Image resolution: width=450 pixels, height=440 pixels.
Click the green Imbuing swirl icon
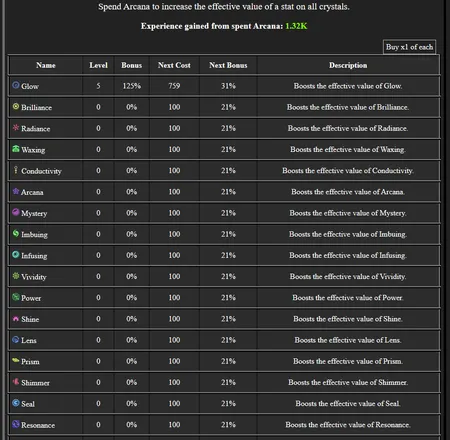click(16, 233)
